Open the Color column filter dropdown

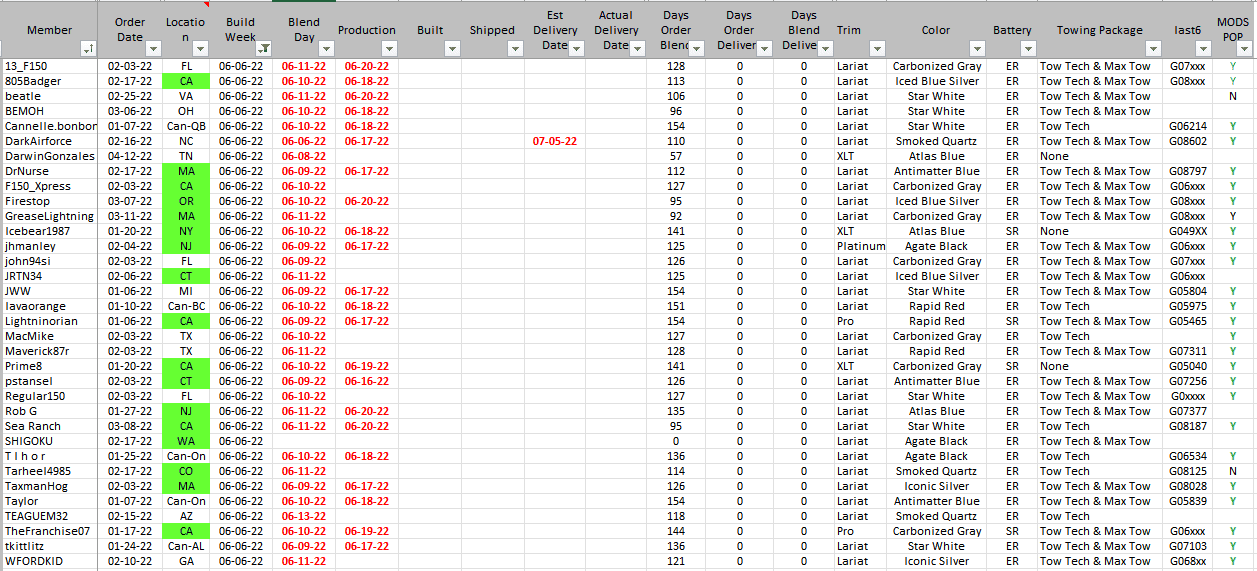click(977, 48)
